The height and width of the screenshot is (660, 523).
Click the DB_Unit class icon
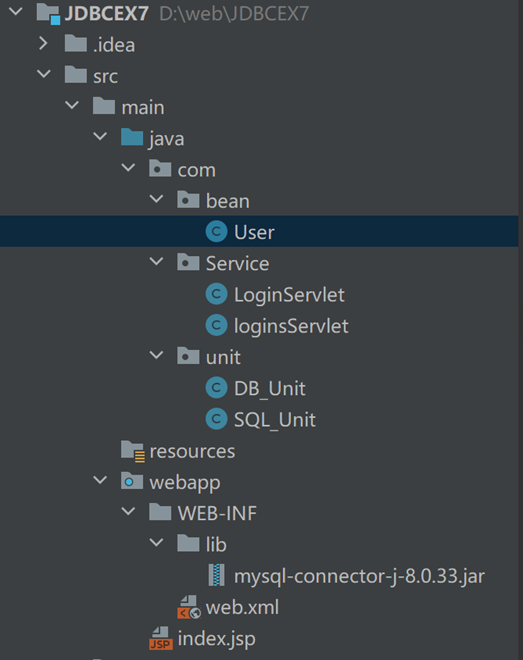216,388
